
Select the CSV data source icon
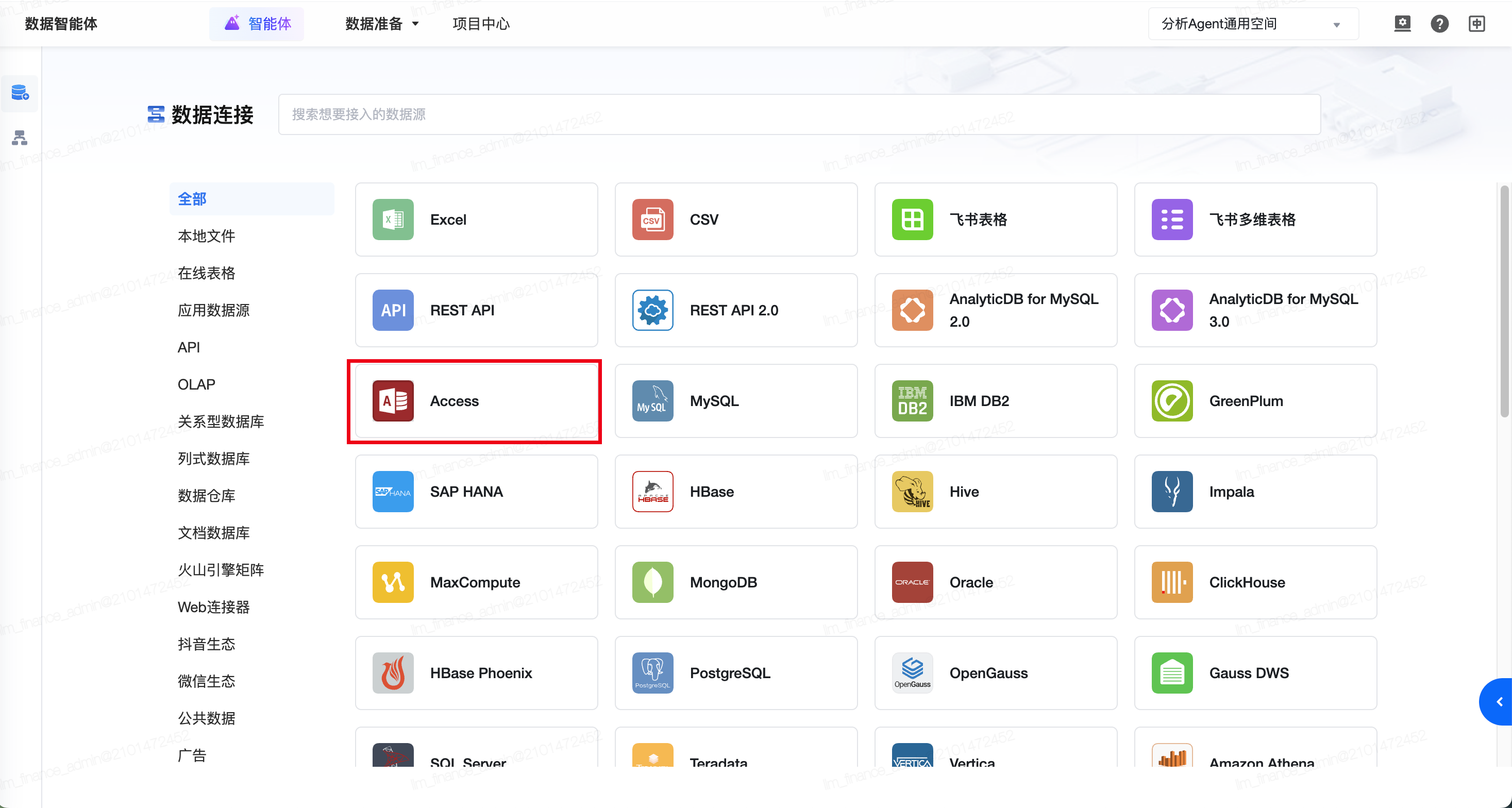pyautogui.click(x=652, y=220)
